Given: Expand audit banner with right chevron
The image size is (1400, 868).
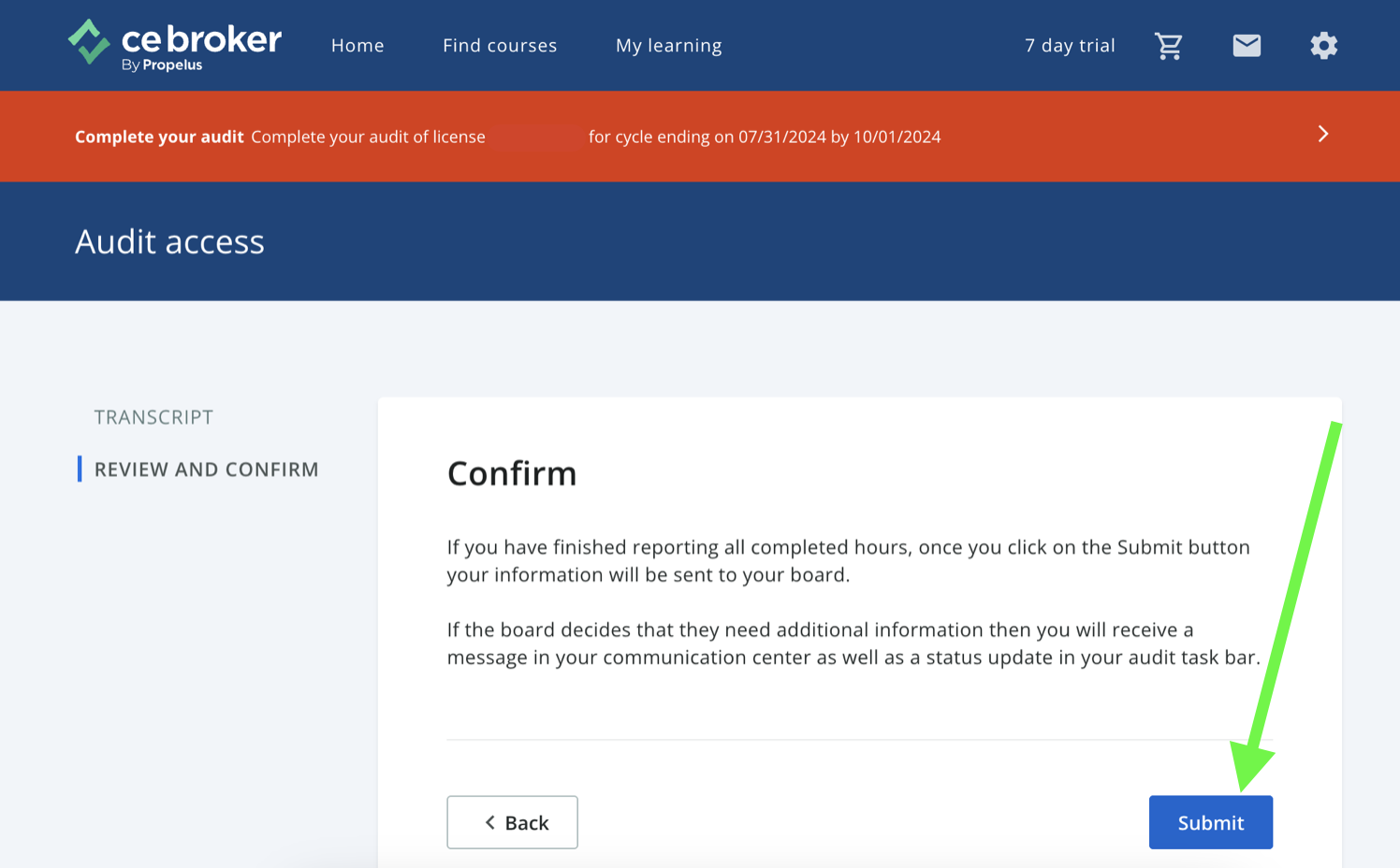Looking at the screenshot, I should (x=1322, y=135).
